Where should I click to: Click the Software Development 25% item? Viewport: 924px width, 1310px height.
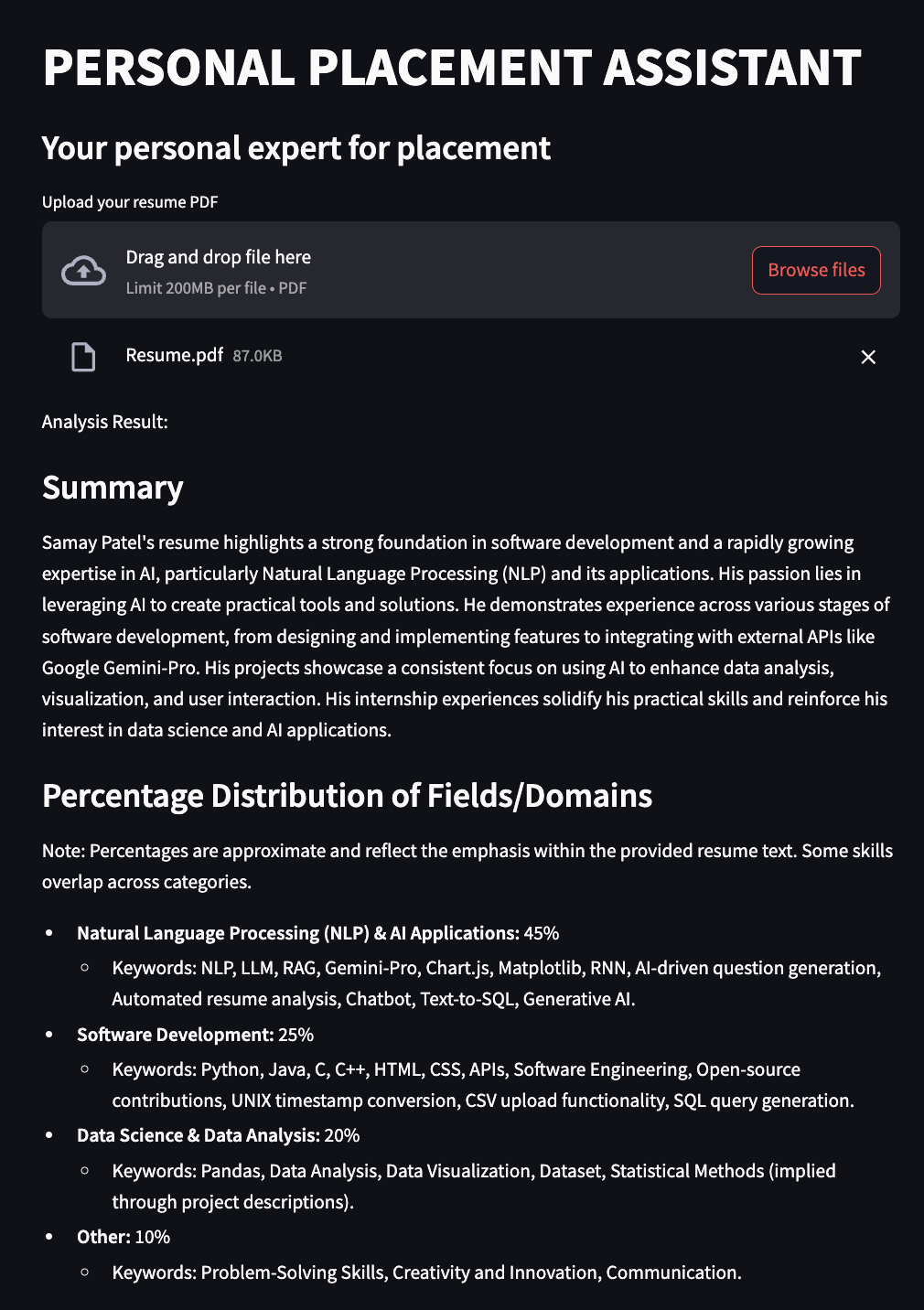pos(195,1035)
